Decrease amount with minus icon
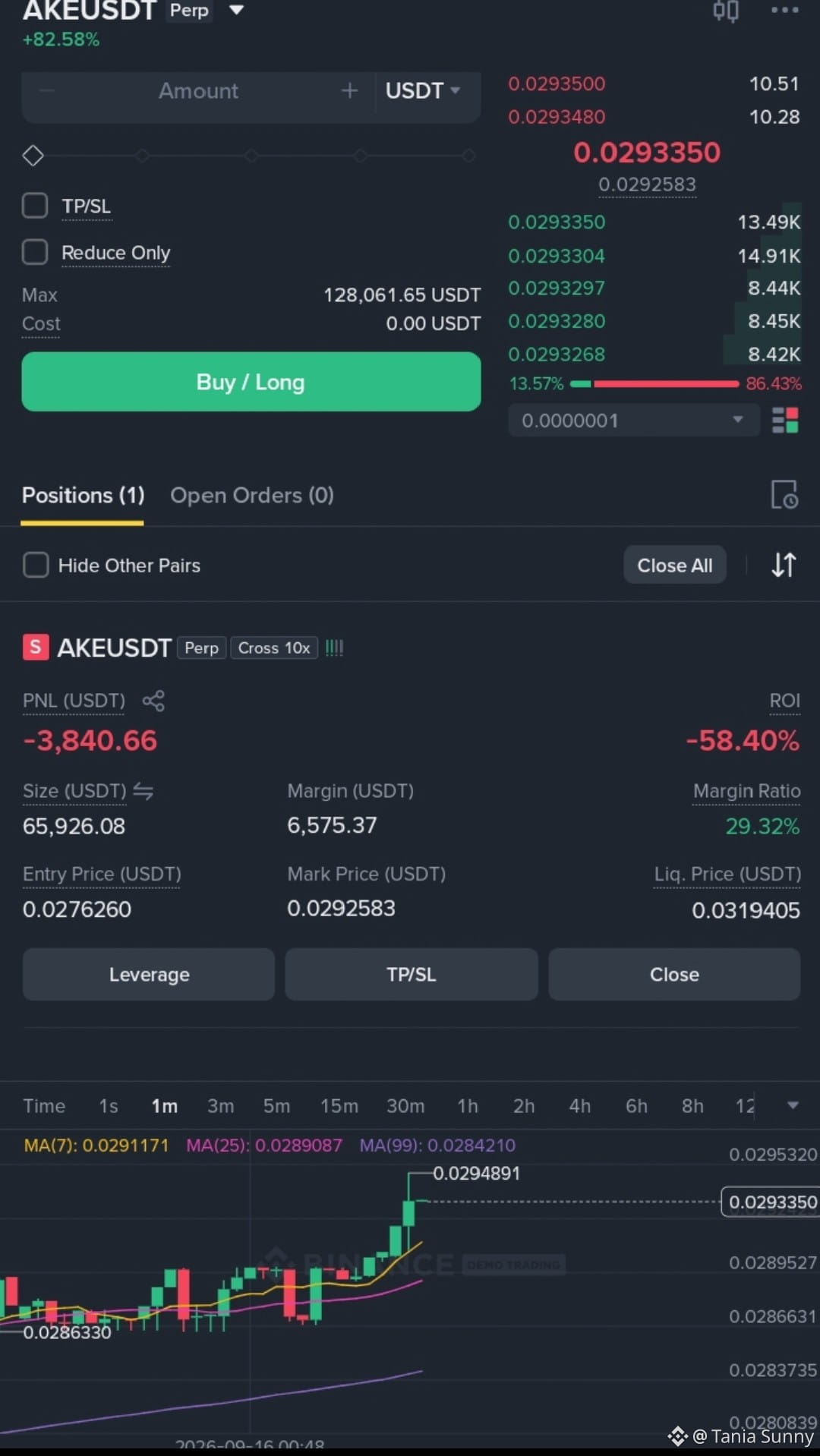Viewport: 820px width, 1456px height. pyautogui.click(x=47, y=91)
